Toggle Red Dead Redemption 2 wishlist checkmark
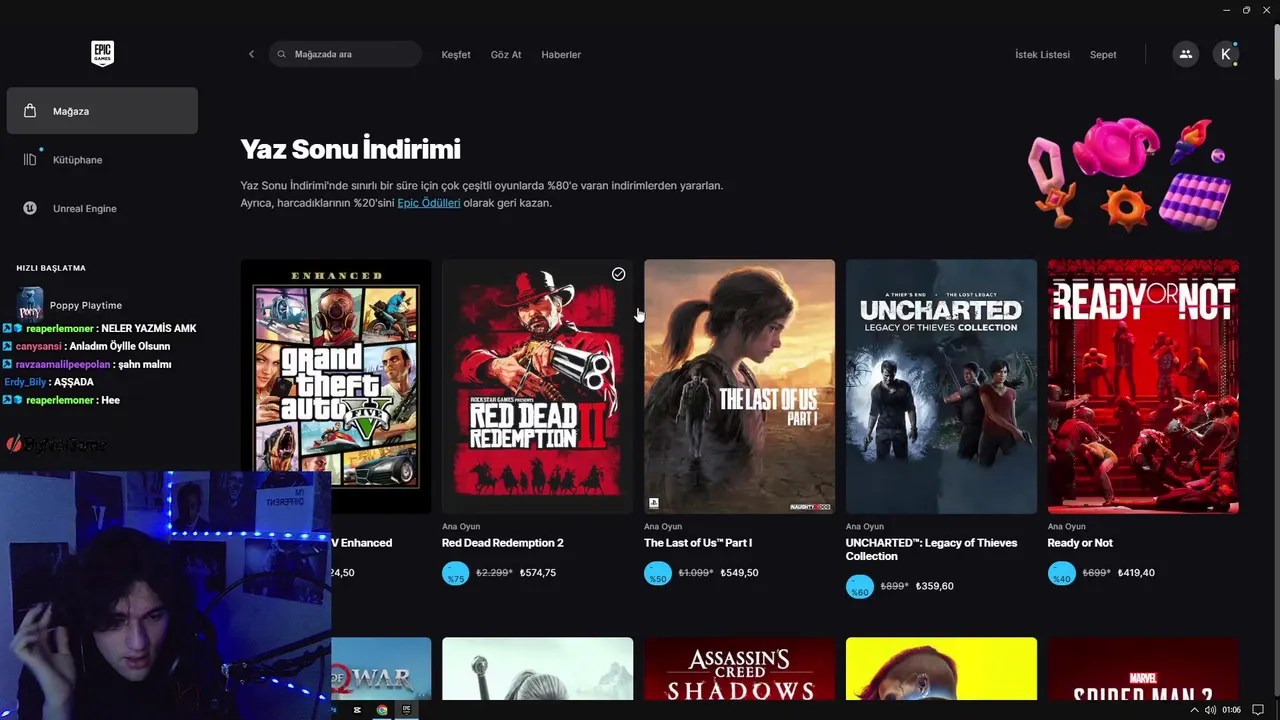Screen dimensions: 1280x720 click(618, 274)
